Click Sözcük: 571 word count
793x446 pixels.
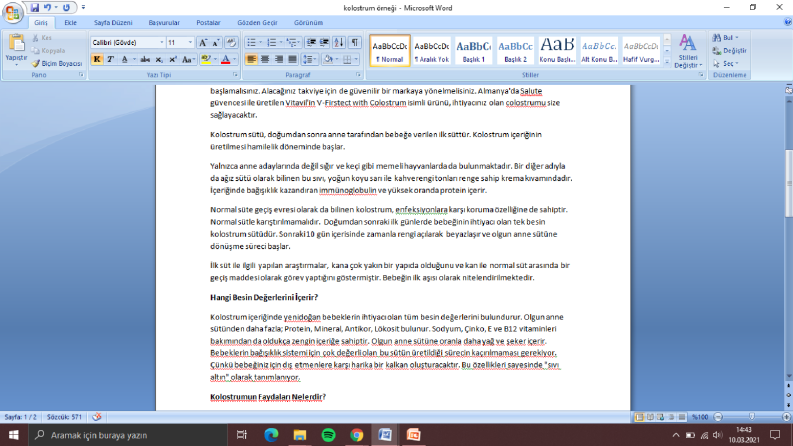64,417
